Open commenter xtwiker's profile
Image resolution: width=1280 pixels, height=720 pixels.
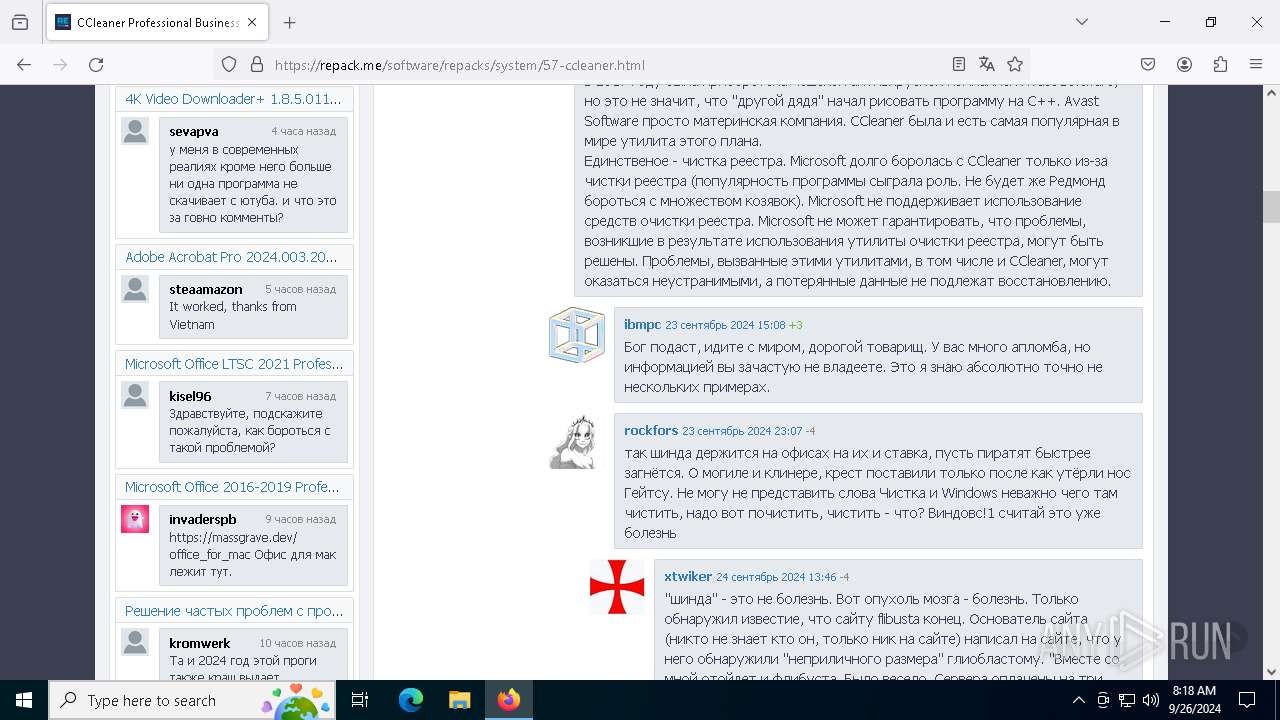[x=688, y=576]
